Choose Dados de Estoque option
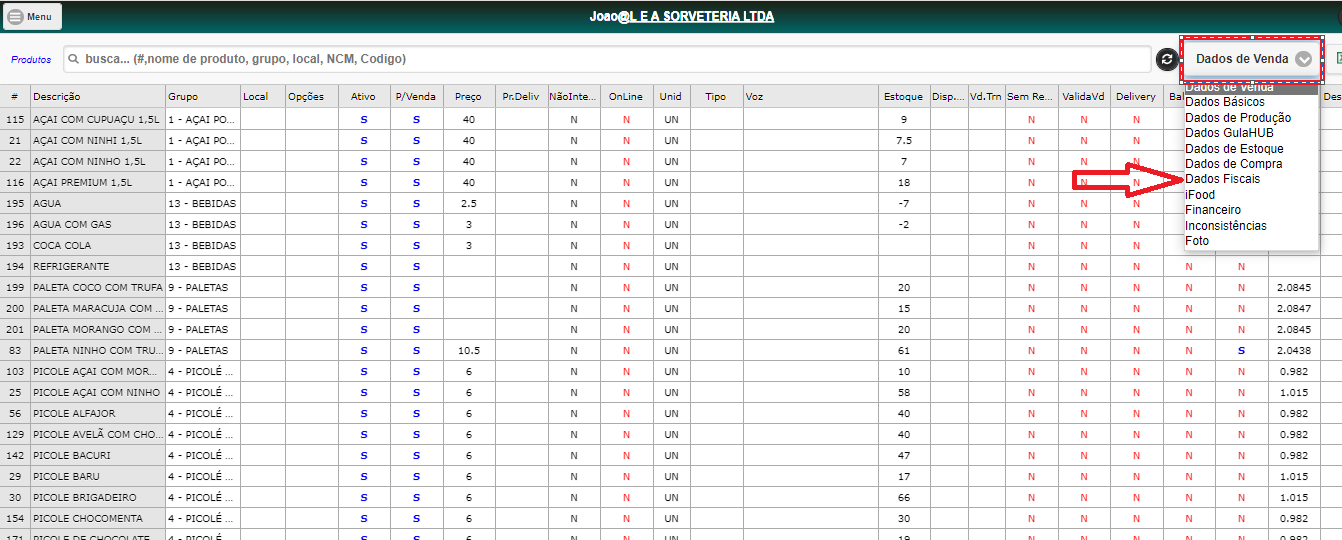This screenshot has height=540, width=1342. 1234,149
